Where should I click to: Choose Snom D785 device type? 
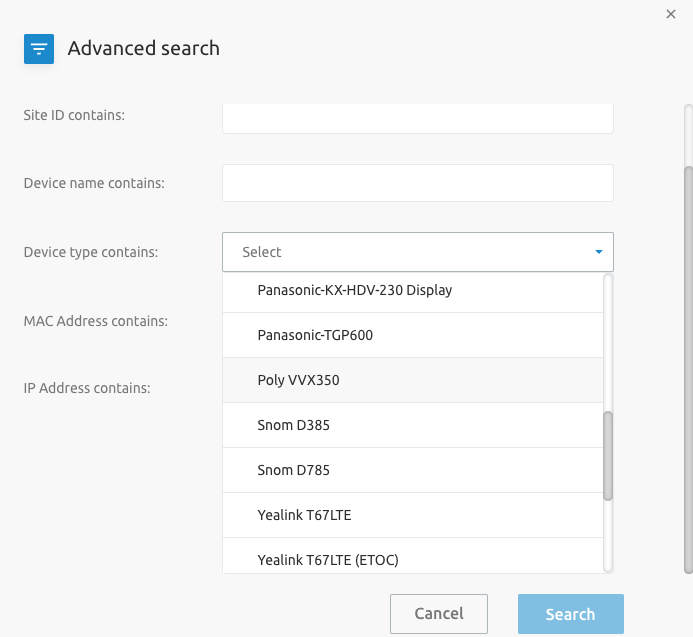(413, 470)
